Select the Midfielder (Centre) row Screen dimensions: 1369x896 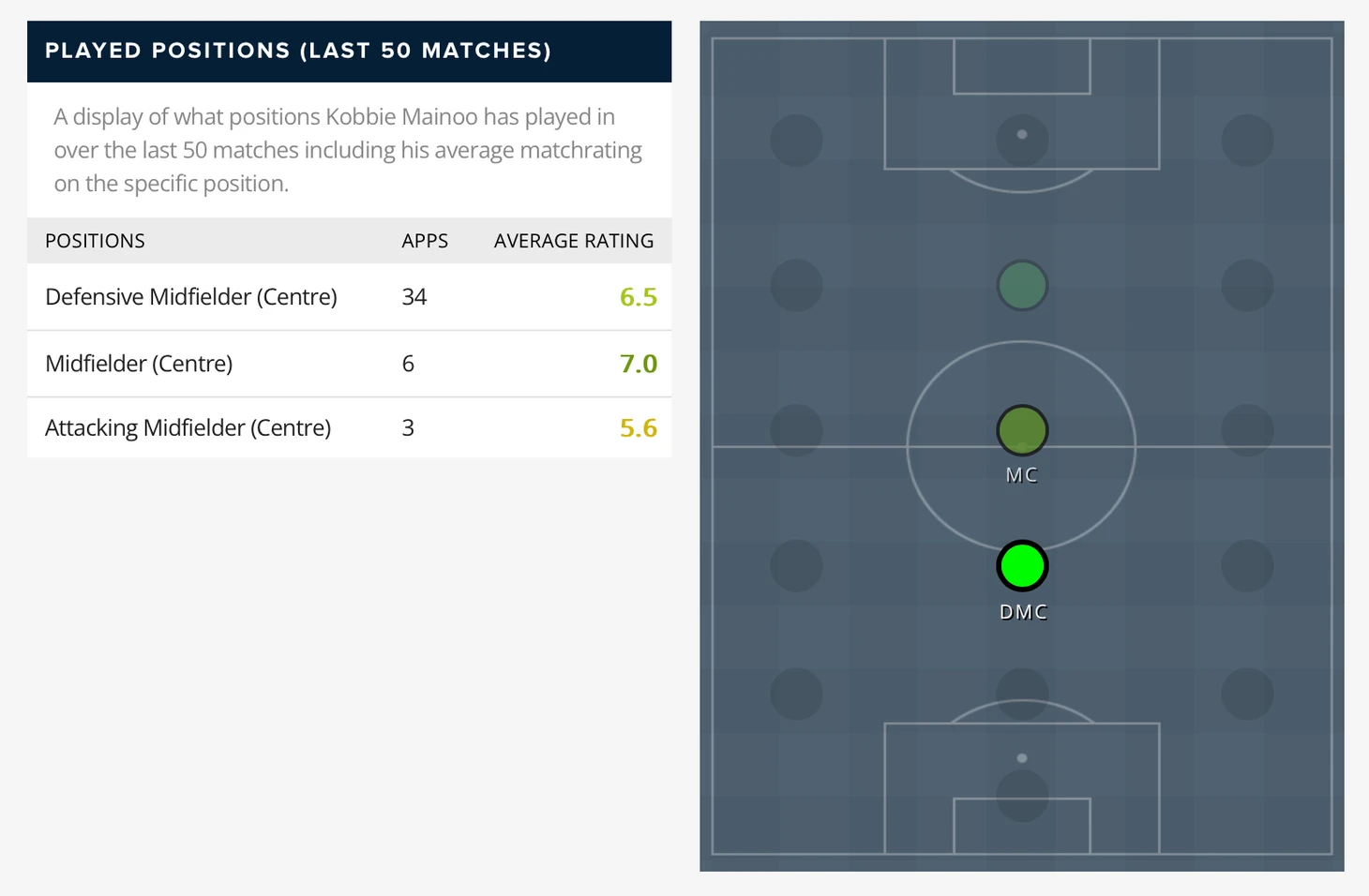(350, 364)
